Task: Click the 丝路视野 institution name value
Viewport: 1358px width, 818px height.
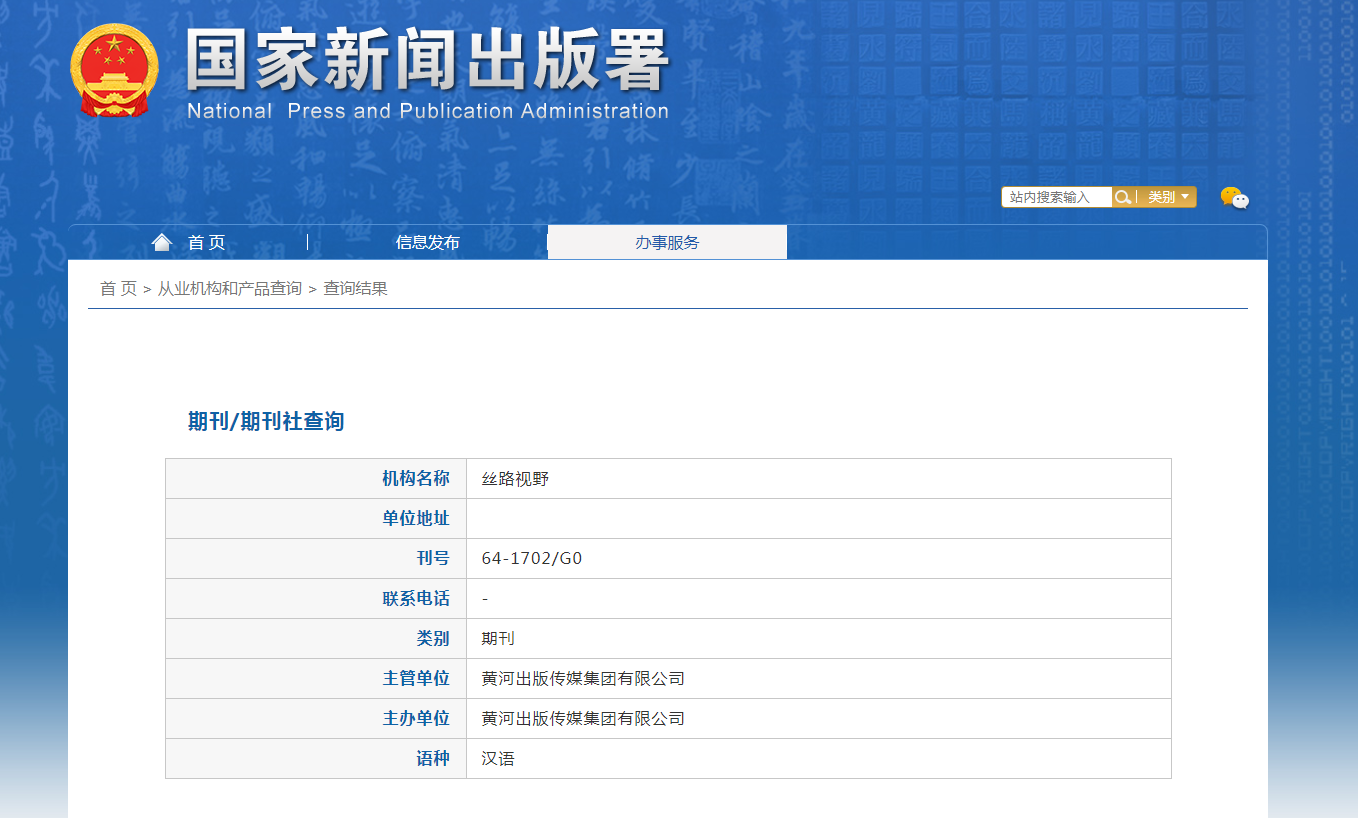Action: (515, 479)
